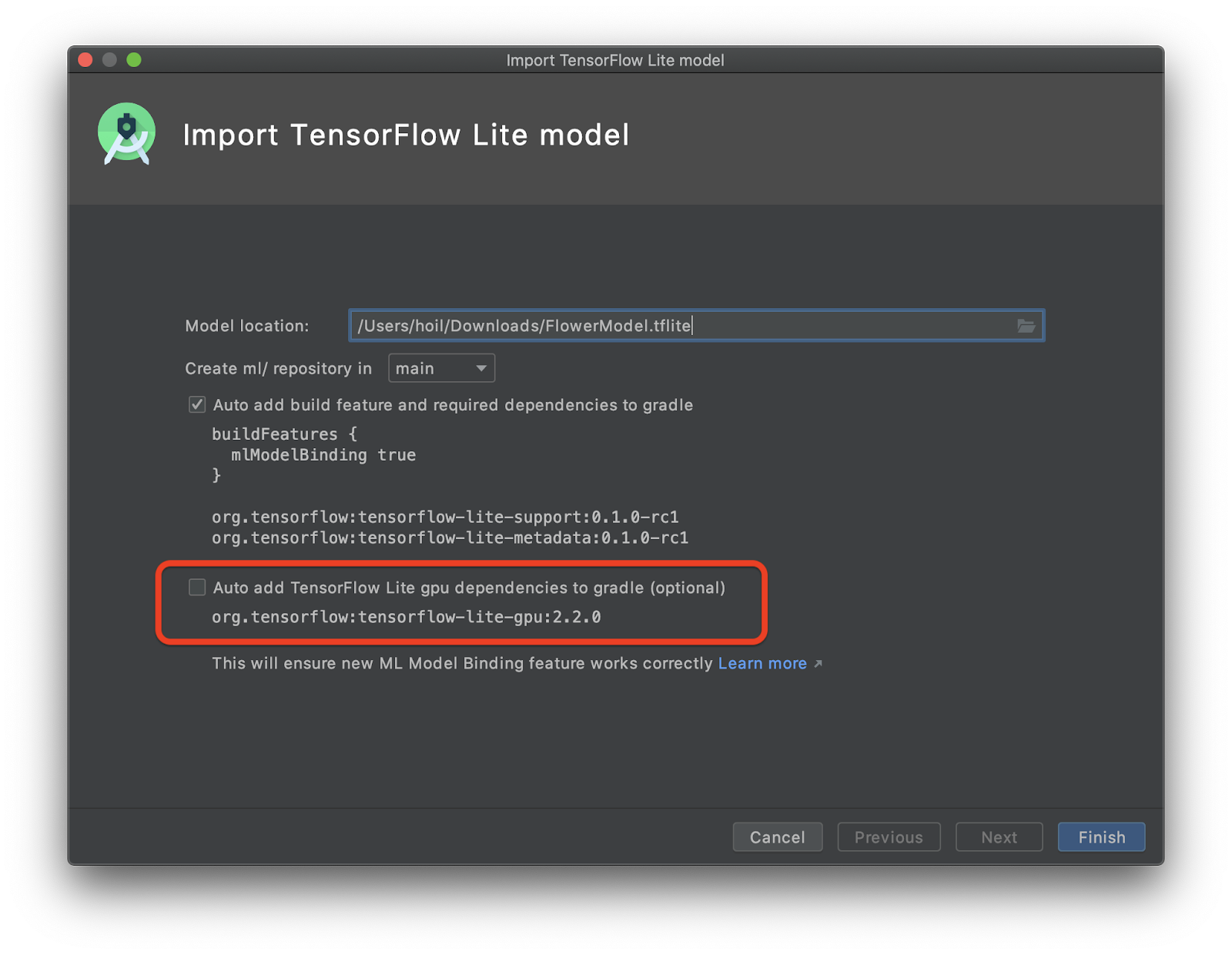Screen dimensions: 1232x955
Task: Click the Previous button
Action: tap(889, 837)
